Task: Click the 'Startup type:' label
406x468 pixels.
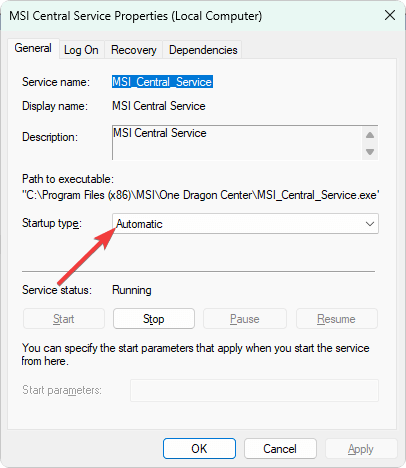Action: 52,223
